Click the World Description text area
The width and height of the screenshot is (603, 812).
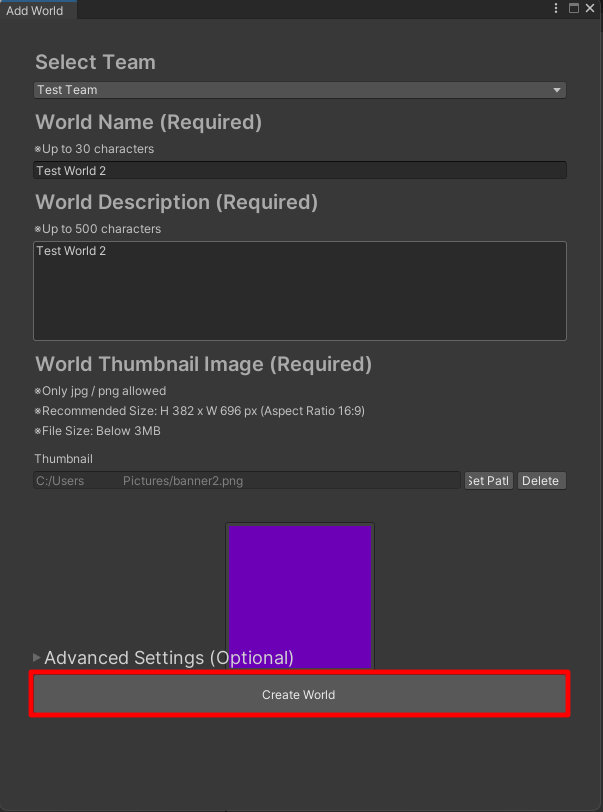(x=300, y=291)
